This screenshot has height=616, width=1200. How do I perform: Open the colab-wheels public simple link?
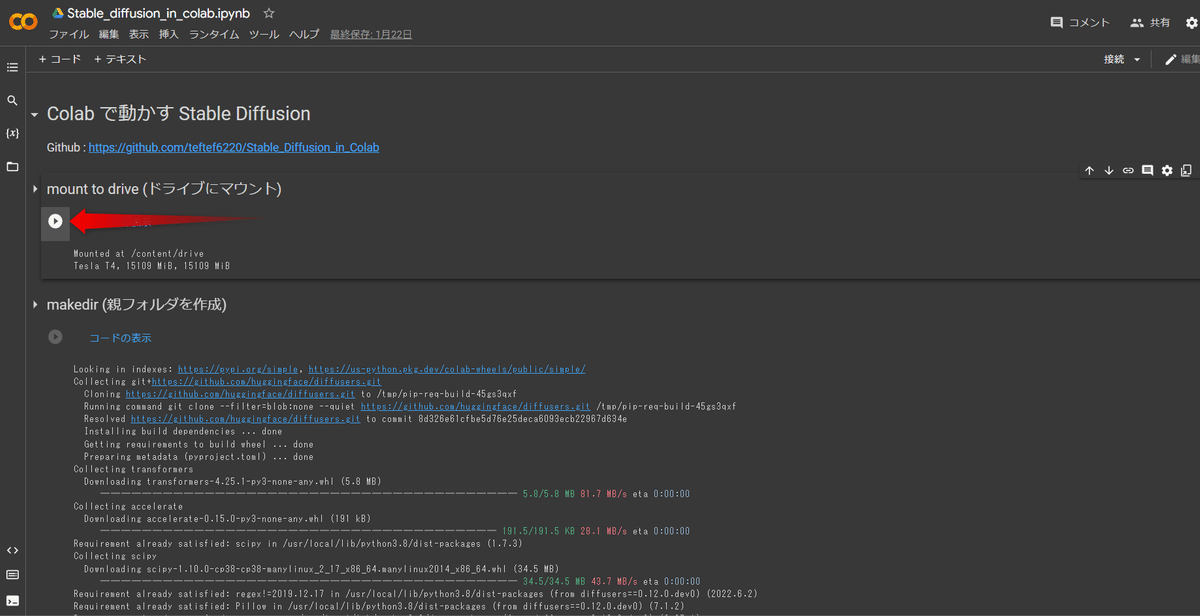click(x=447, y=369)
